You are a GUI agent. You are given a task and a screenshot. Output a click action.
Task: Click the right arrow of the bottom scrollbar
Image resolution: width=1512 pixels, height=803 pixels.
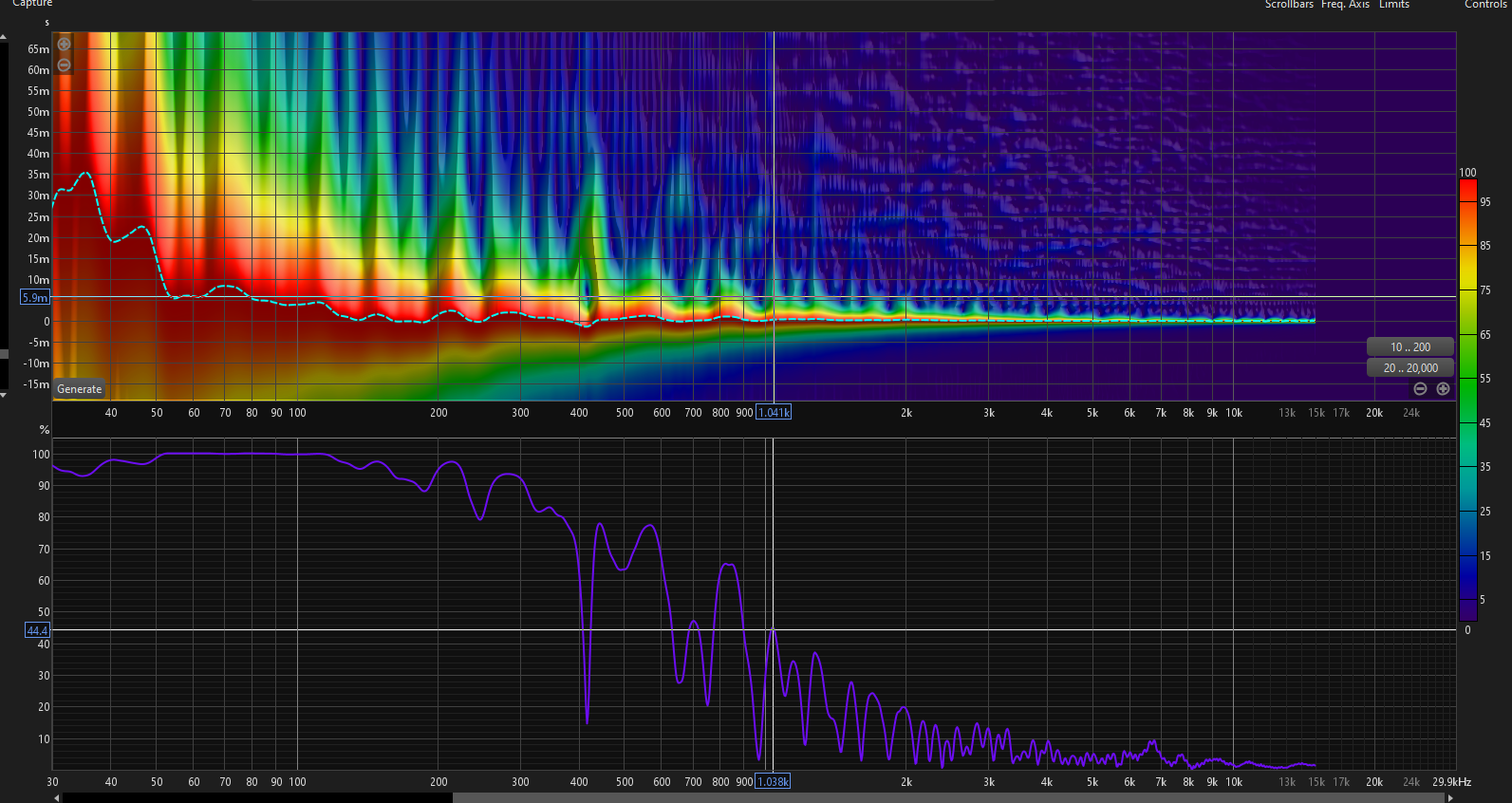(x=1449, y=797)
